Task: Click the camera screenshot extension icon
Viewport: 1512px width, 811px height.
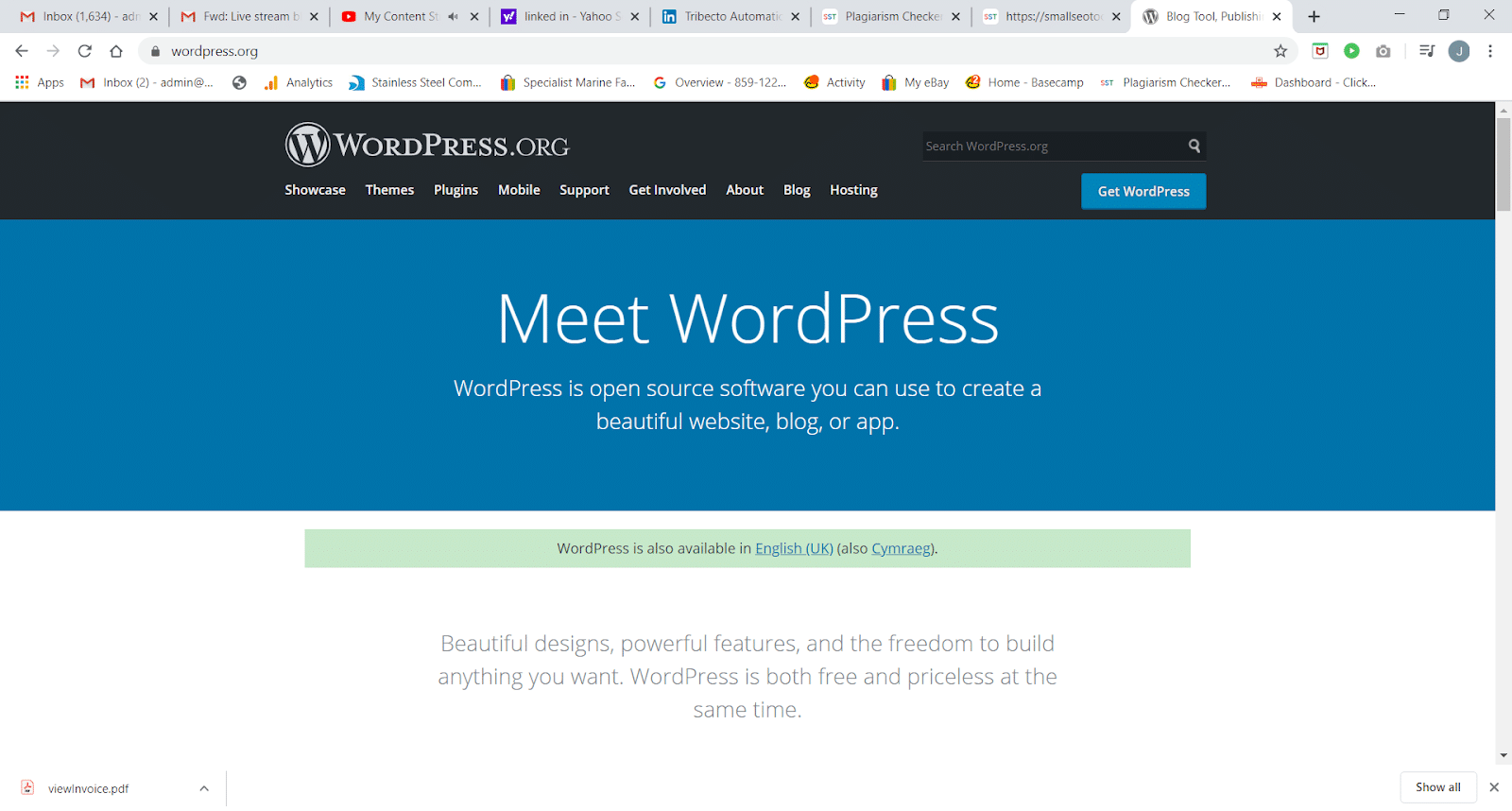Action: [1383, 51]
